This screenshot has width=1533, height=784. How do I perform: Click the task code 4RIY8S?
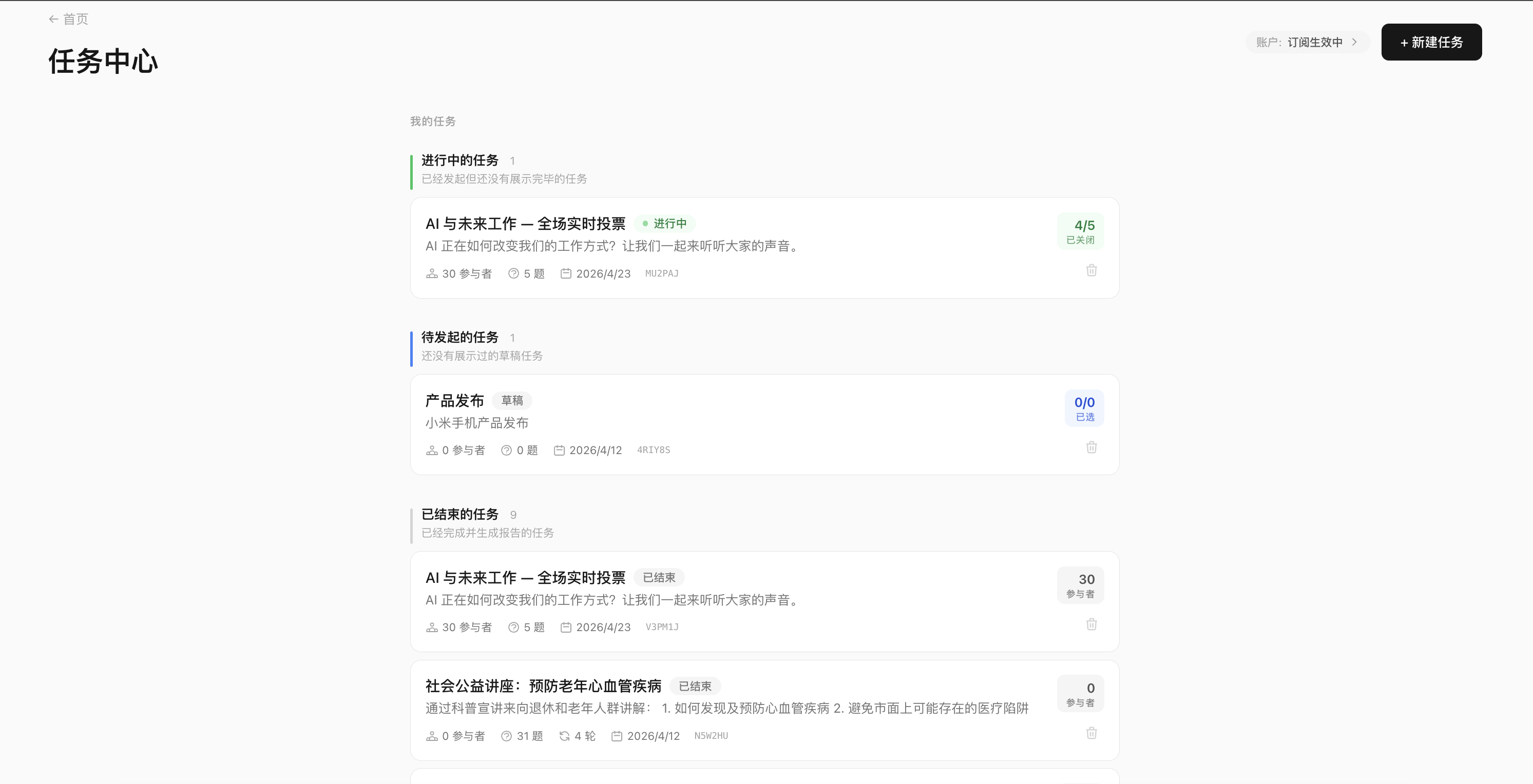654,450
